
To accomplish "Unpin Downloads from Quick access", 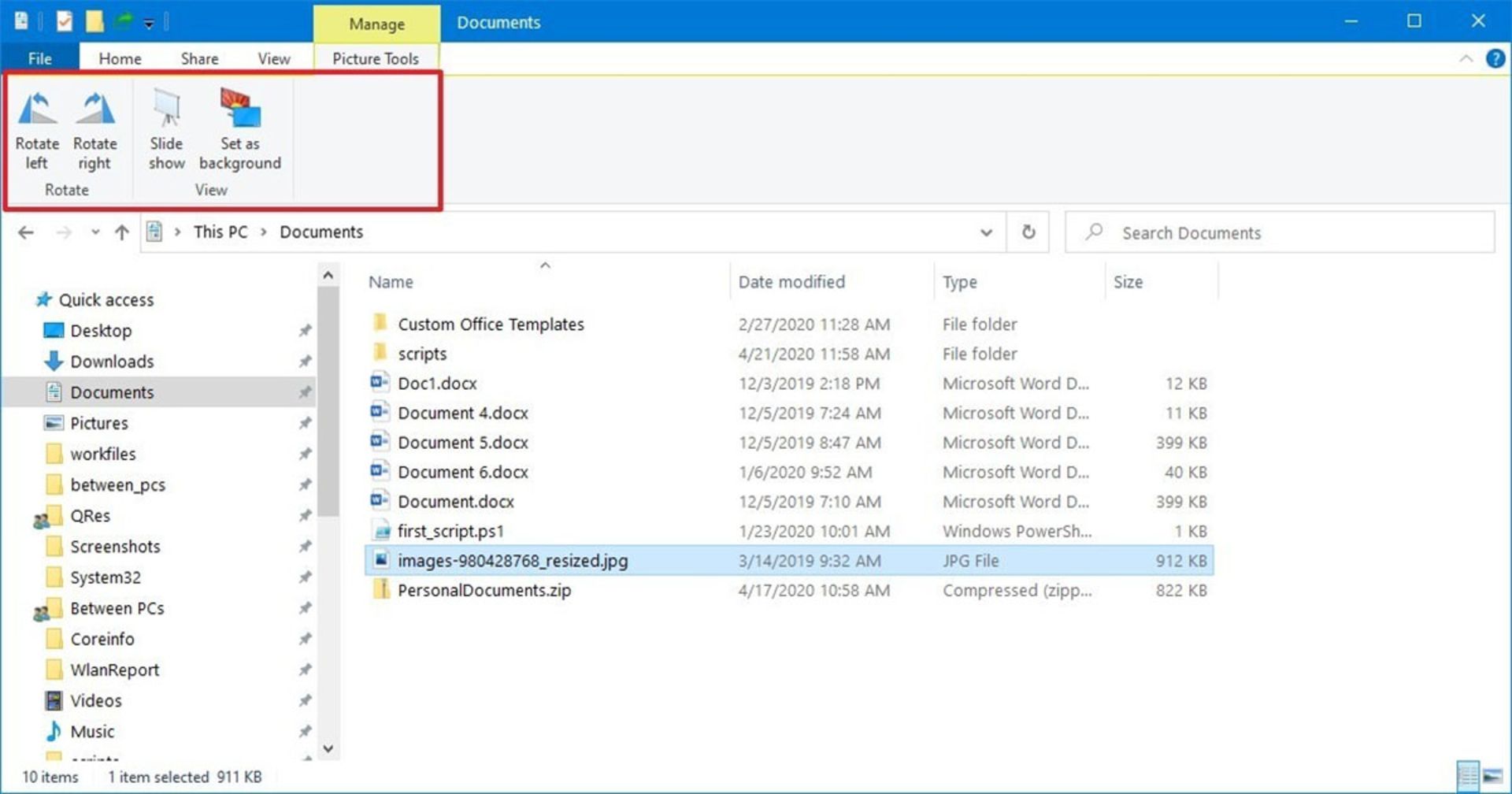I will (x=305, y=362).
